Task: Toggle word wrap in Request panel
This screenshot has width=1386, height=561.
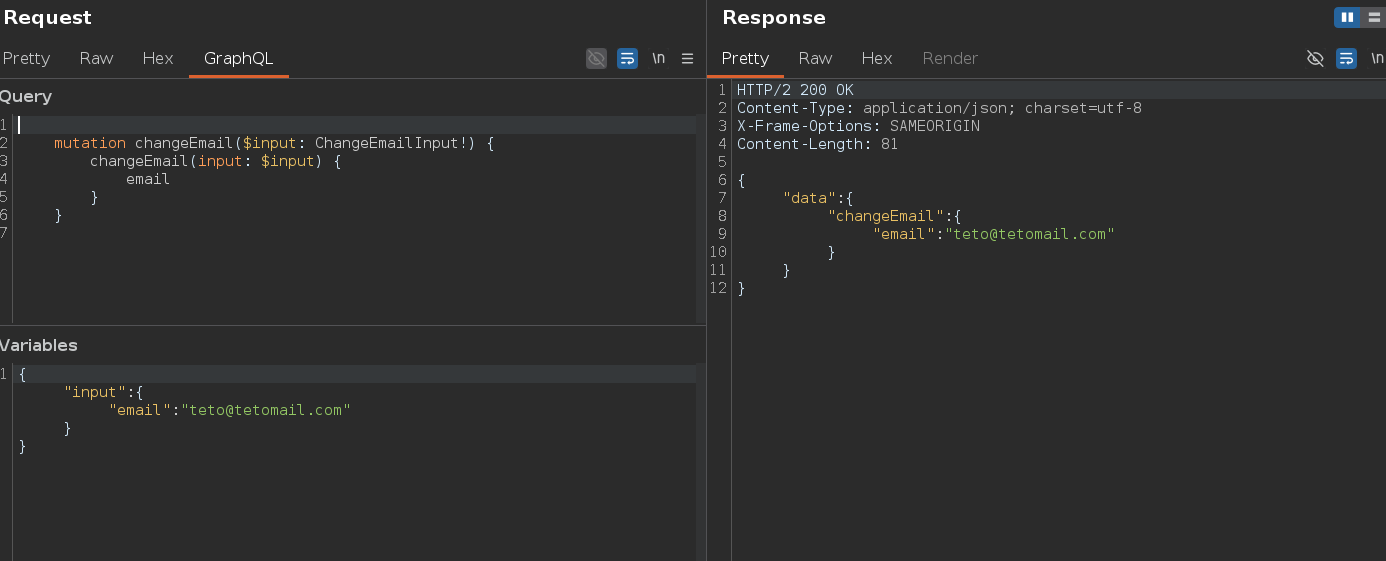Action: 627,58
